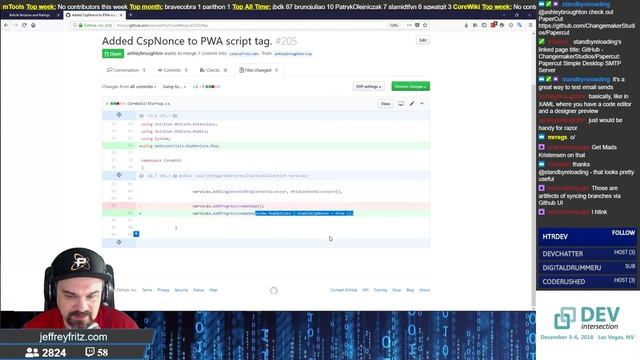
Task: Open the green Review changes dropdown
Action: pos(411,87)
